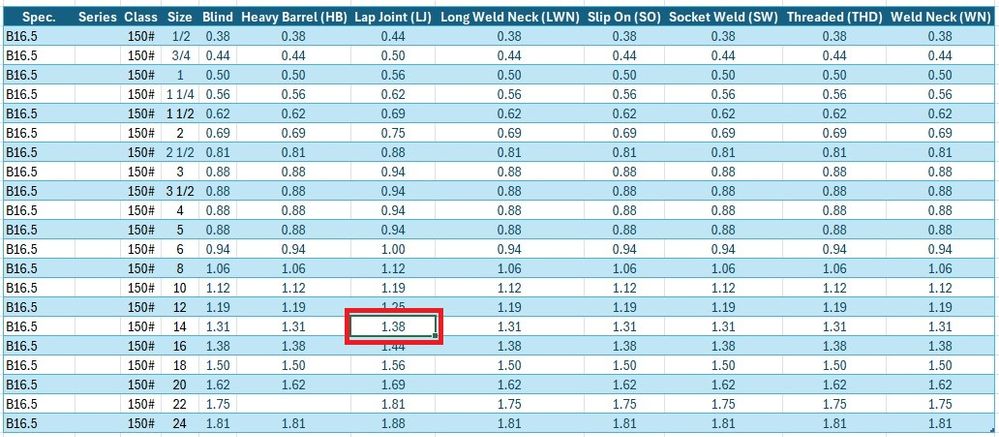Screen dimensions: 999x437
Task: Click the Lap Joint cell 1.38 for size 14
Action: [393, 327]
